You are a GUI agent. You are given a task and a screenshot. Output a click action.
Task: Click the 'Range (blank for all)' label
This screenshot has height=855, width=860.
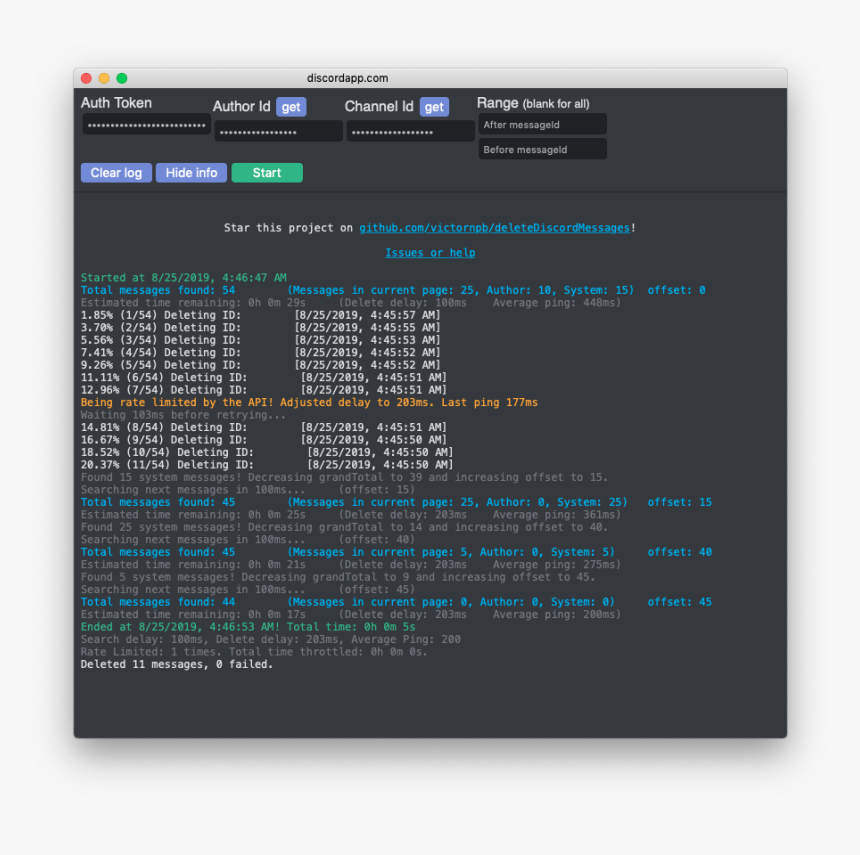click(x=533, y=103)
